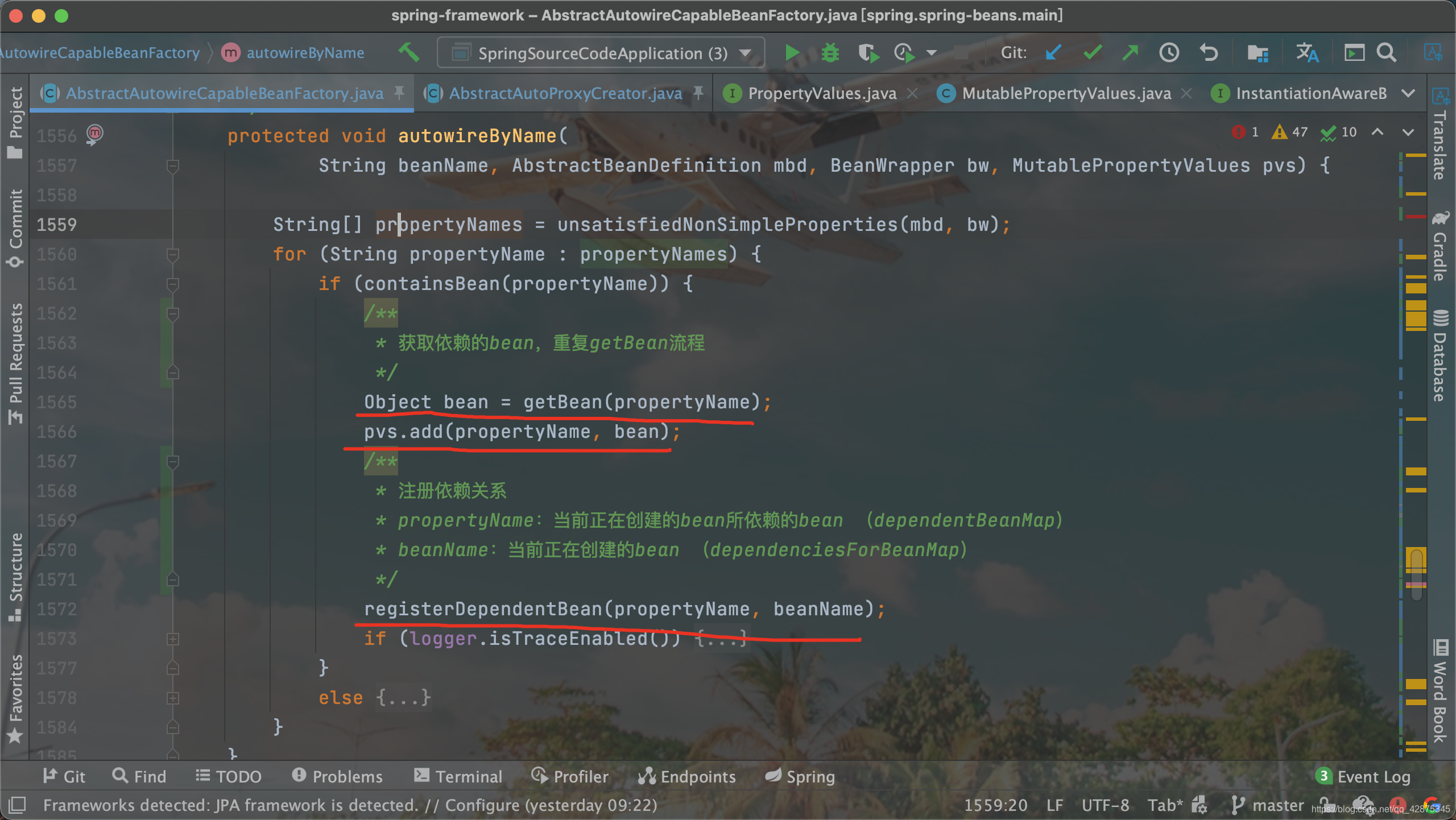Open Search Everywhere magnifier icon
This screenshot has width=1456, height=820.
point(1387,53)
